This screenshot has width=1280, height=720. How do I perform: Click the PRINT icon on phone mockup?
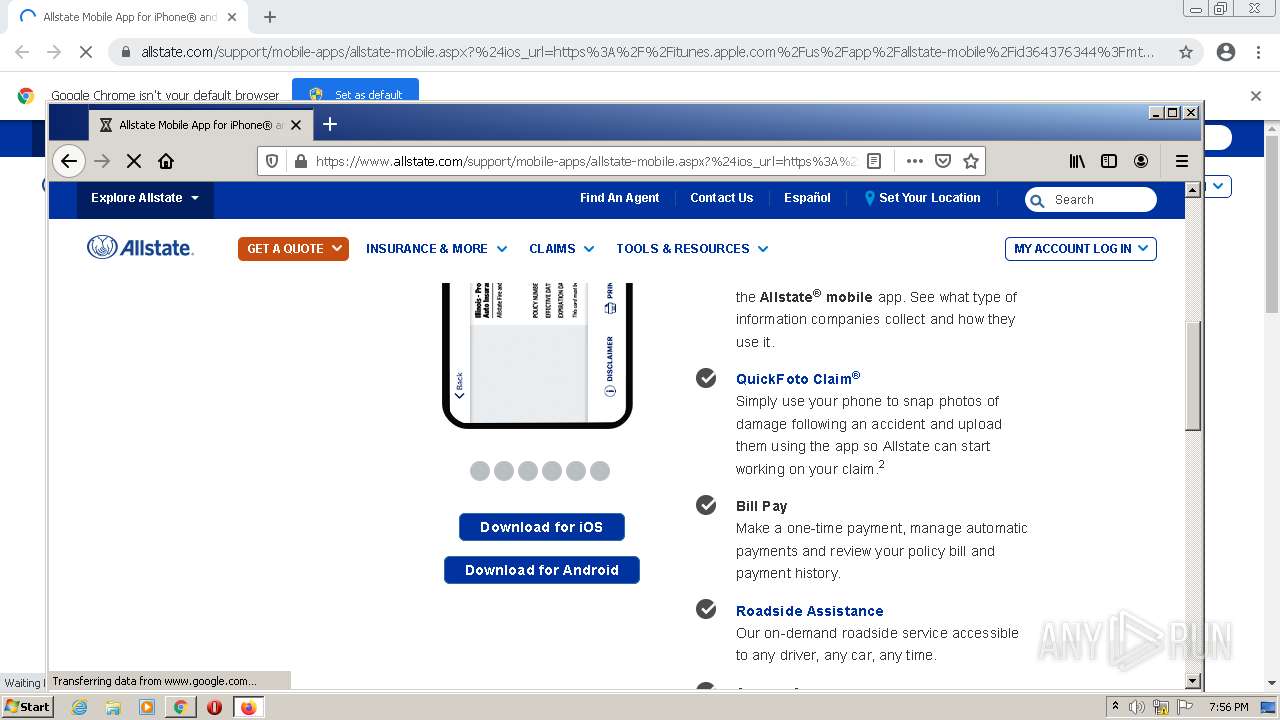(x=610, y=307)
